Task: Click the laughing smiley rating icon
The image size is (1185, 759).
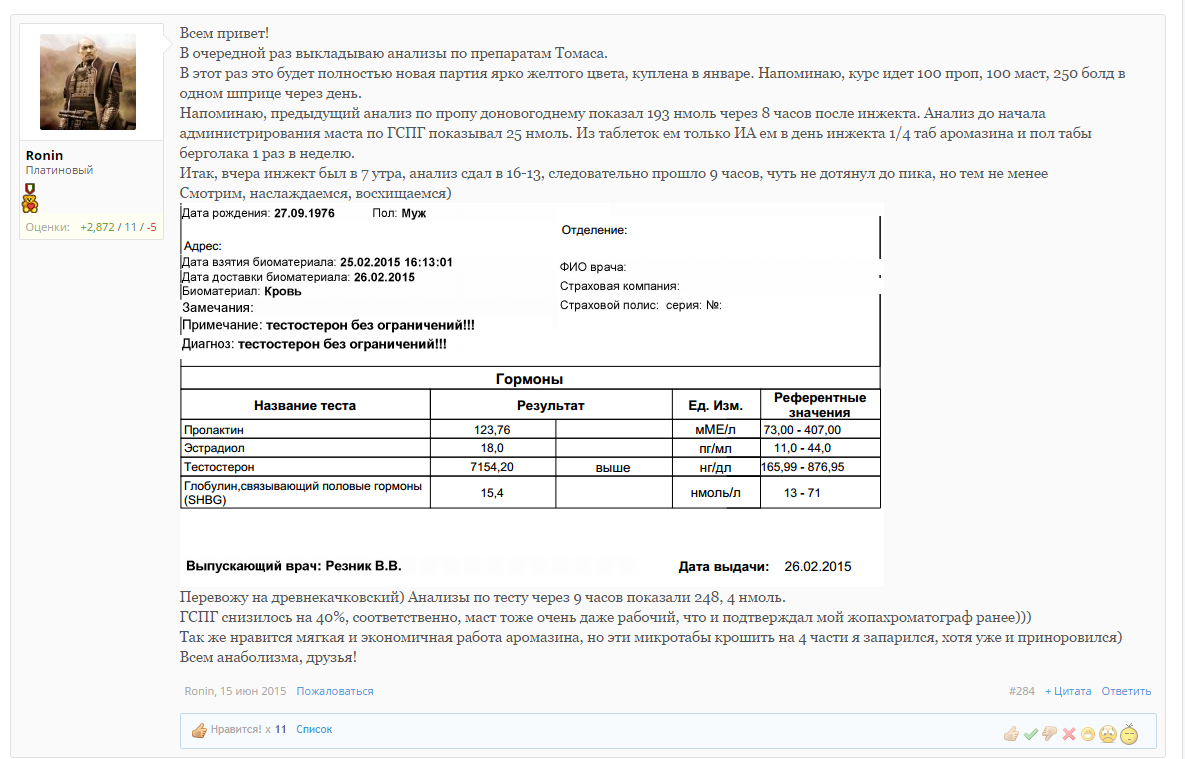Action: coord(1088,734)
